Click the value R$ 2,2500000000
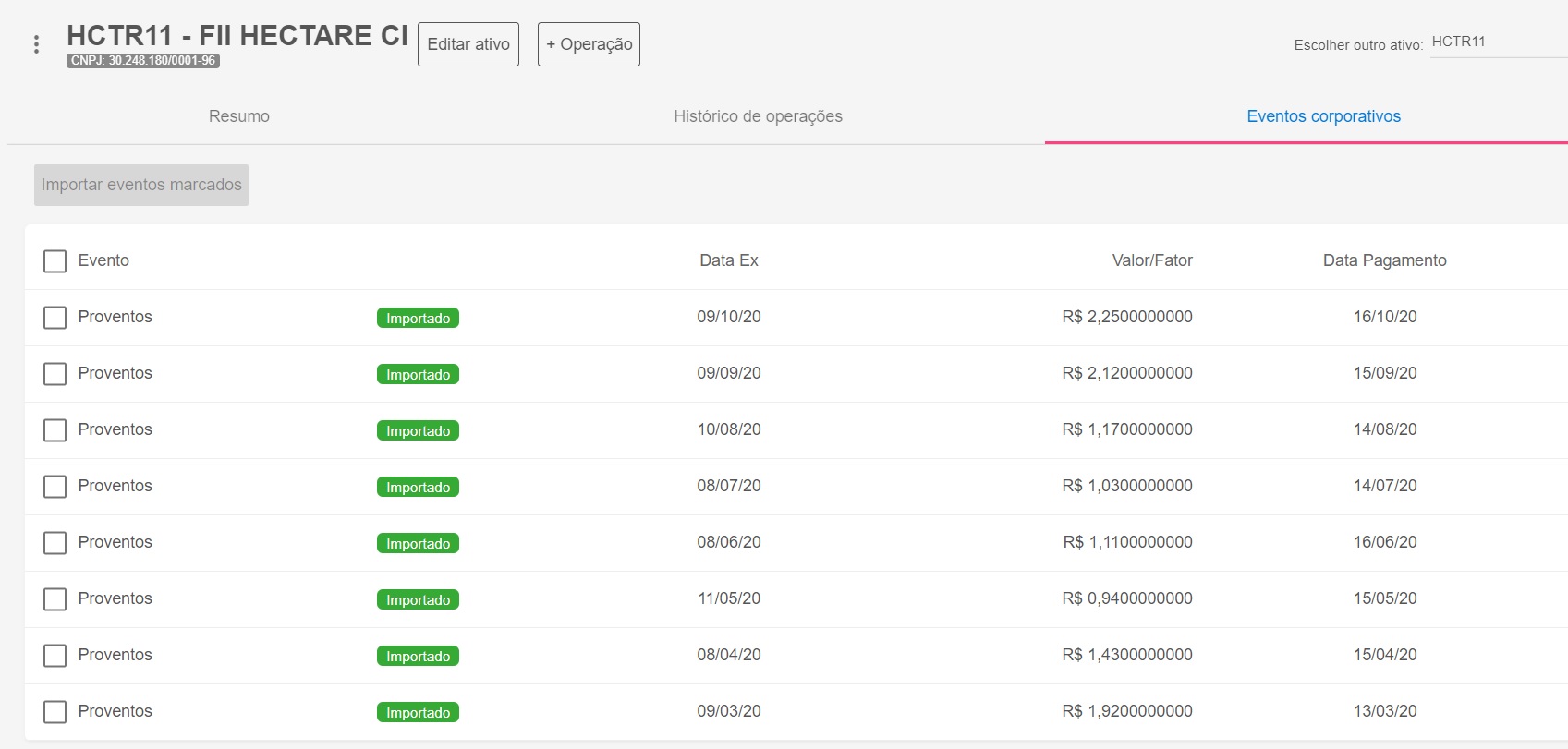The image size is (1568, 749). click(1127, 317)
